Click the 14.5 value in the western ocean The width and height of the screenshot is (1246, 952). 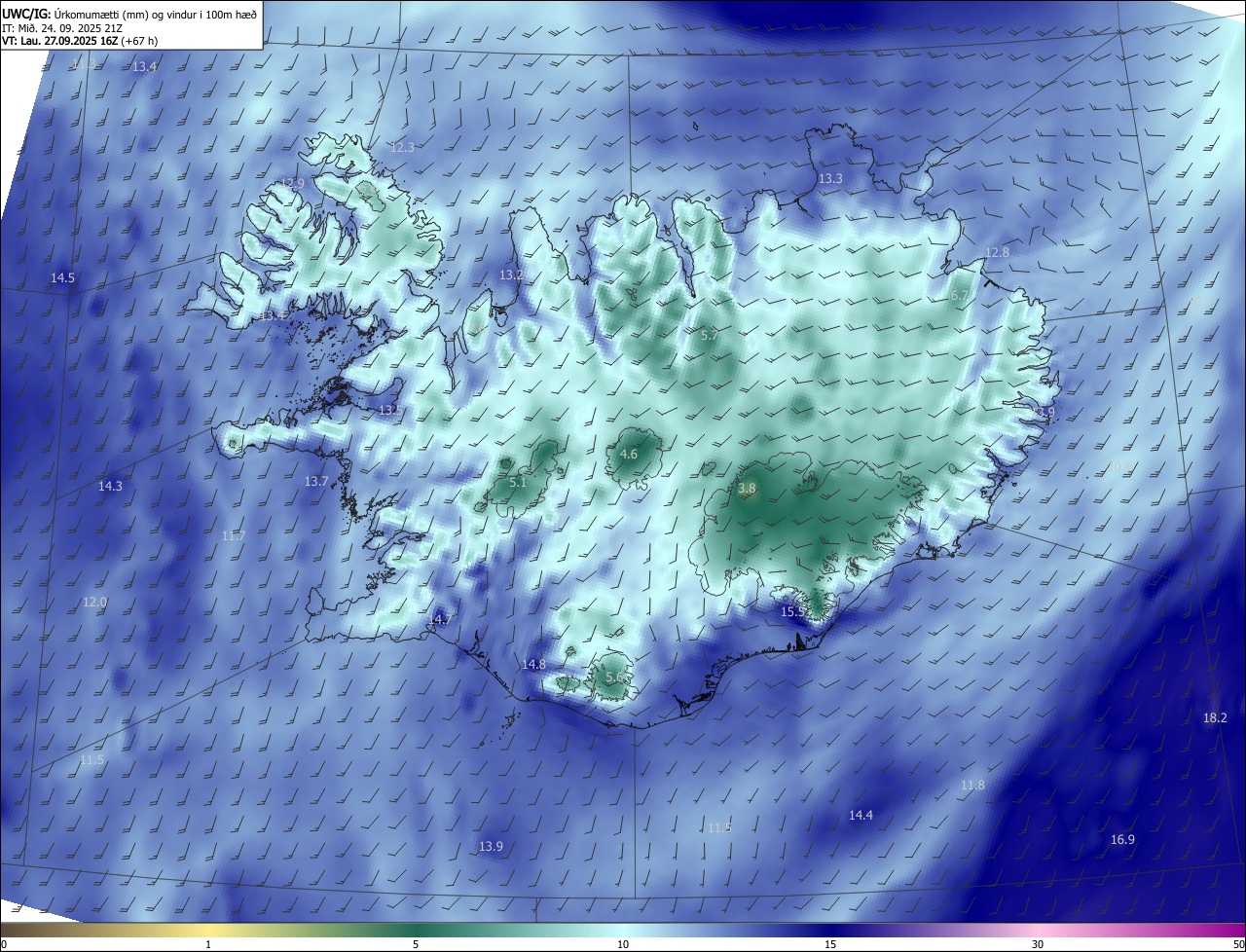(x=62, y=278)
